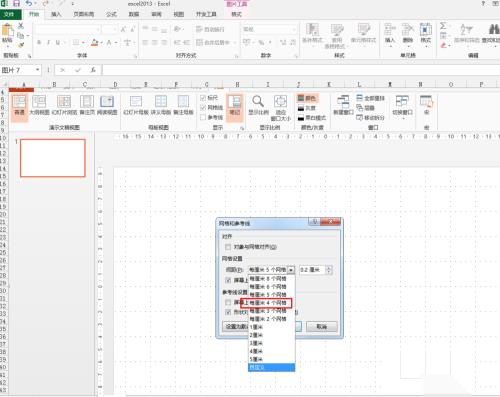Click the Save icon in quick access toolbar
Screen dimensions: 500x397
(x=16, y=4)
